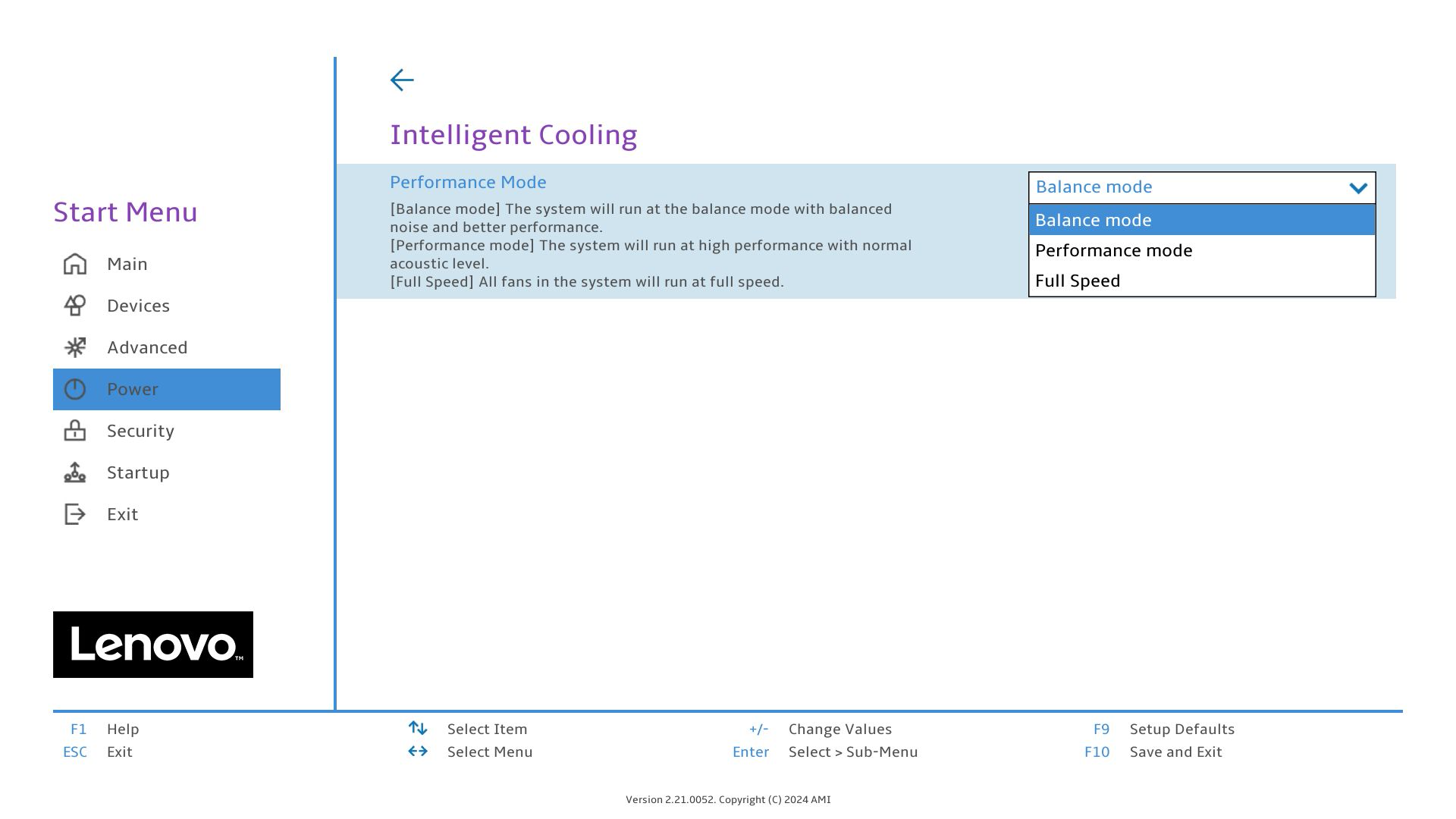Go to the Startup menu

(x=138, y=472)
